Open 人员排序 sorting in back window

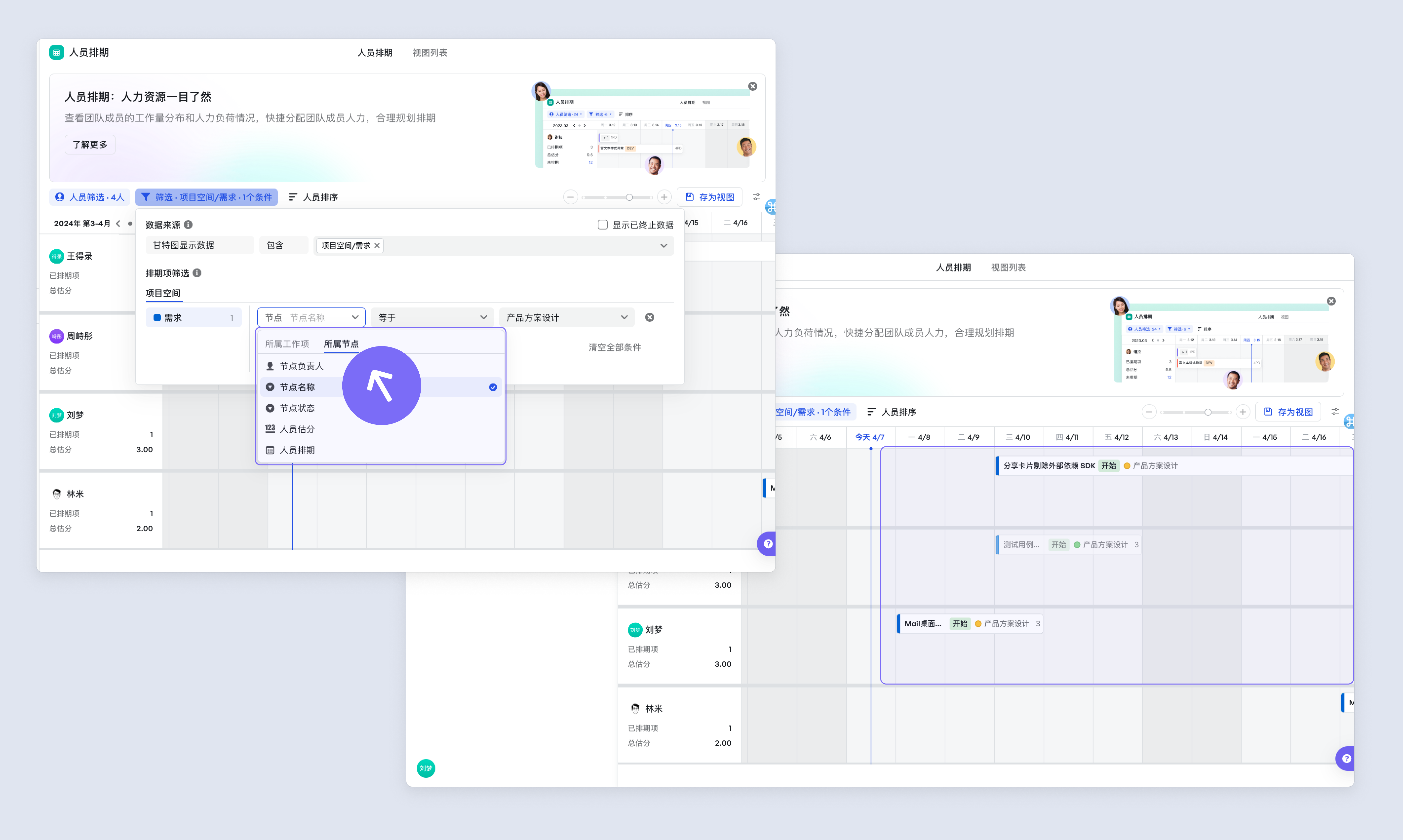(892, 412)
